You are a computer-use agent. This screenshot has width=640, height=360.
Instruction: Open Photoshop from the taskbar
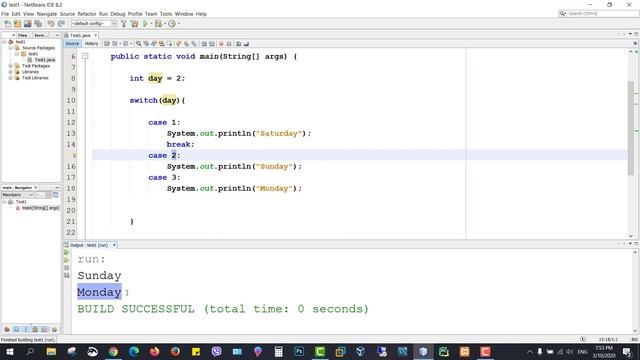pyautogui.click(x=299, y=351)
